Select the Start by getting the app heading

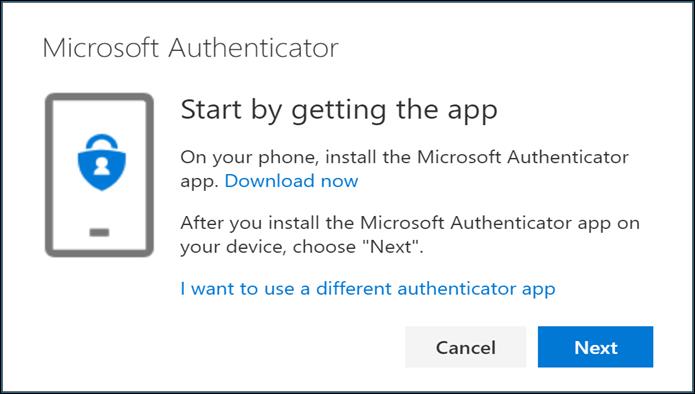pos(339,110)
